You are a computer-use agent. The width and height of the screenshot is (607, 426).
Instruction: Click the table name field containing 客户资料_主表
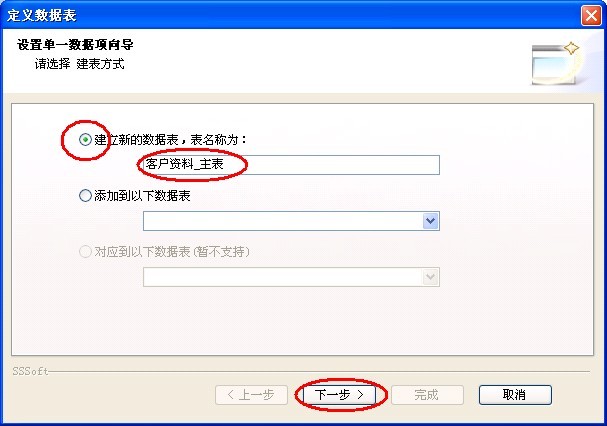291,165
